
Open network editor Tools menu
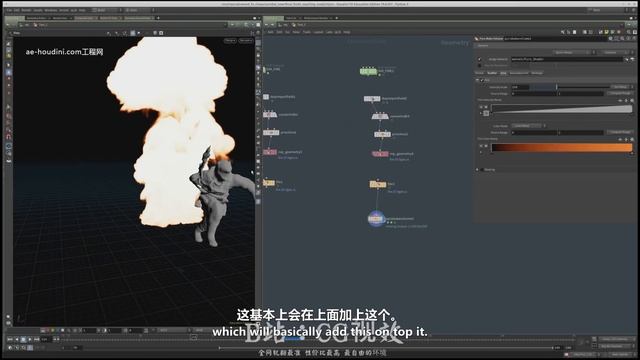pos(307,32)
